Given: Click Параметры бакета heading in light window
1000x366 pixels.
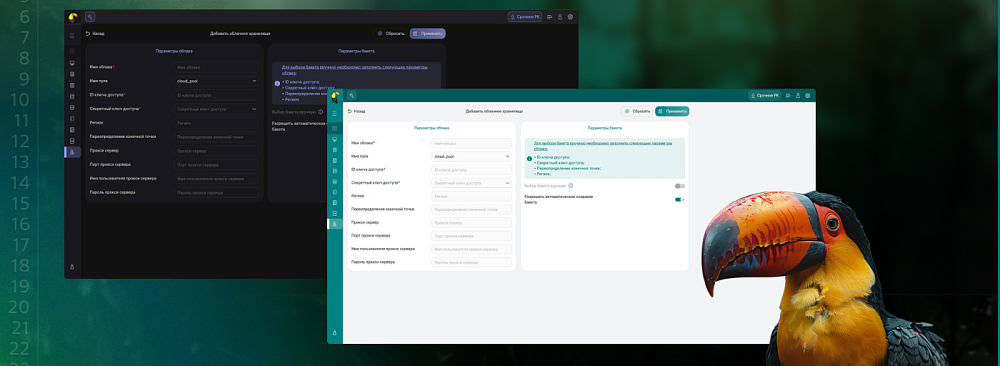Looking at the screenshot, I should (605, 128).
